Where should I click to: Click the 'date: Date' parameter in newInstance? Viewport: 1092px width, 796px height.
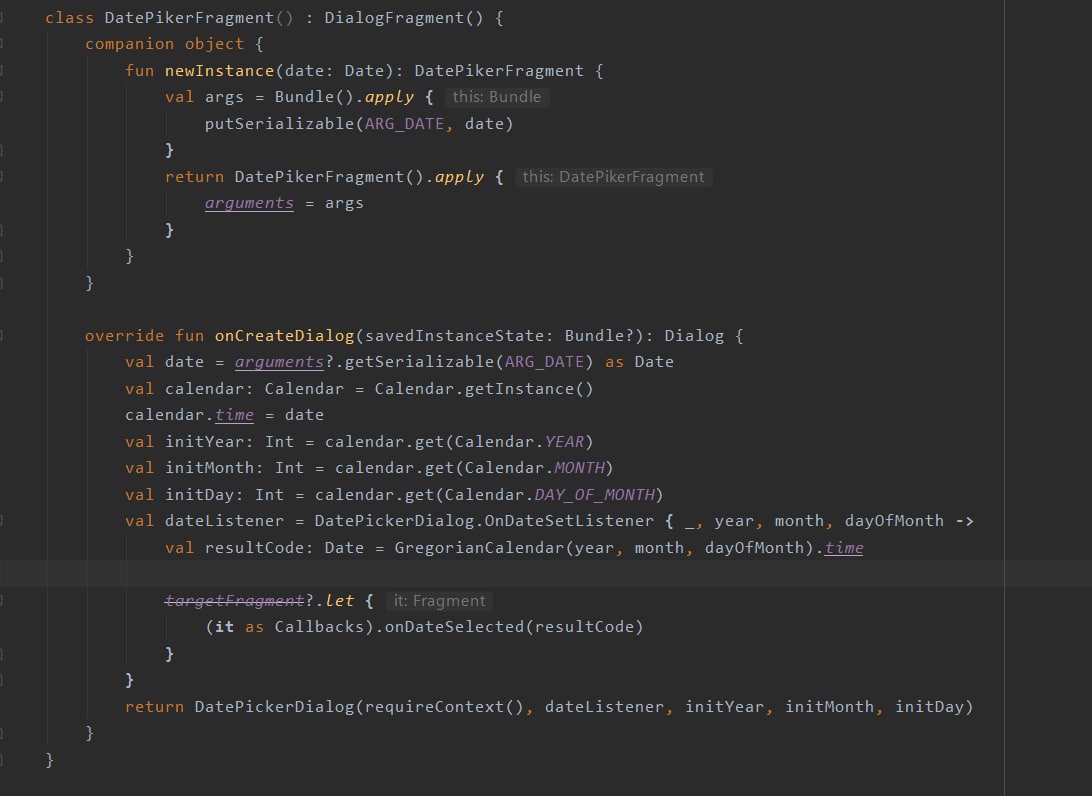click(x=334, y=70)
